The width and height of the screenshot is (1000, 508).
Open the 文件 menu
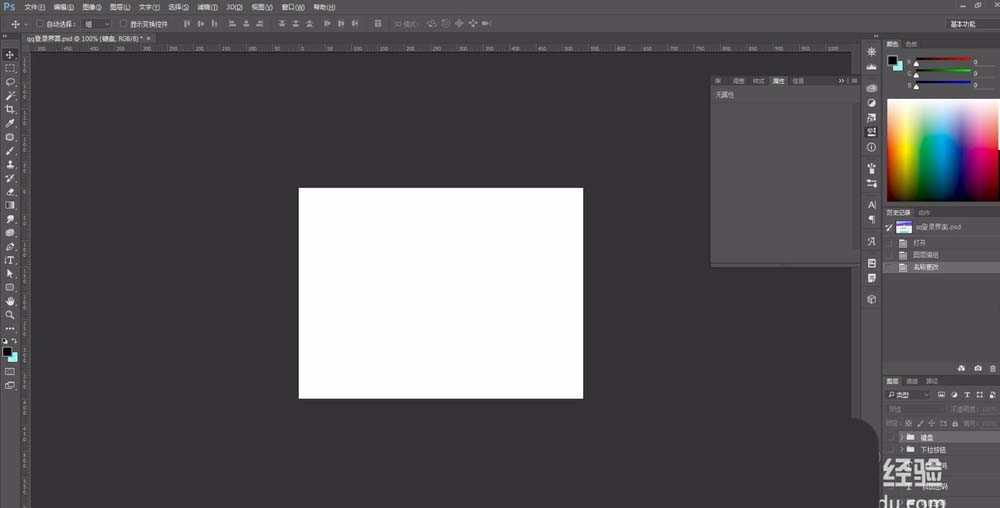pos(35,7)
